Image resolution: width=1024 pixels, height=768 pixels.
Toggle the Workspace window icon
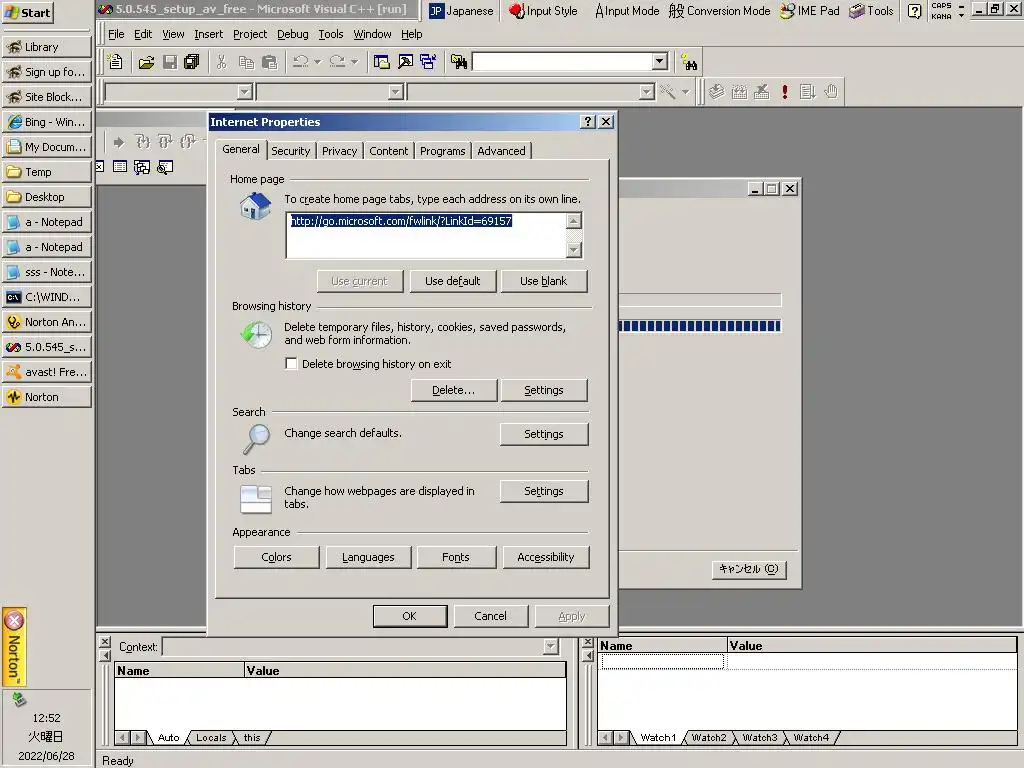[x=381, y=62]
